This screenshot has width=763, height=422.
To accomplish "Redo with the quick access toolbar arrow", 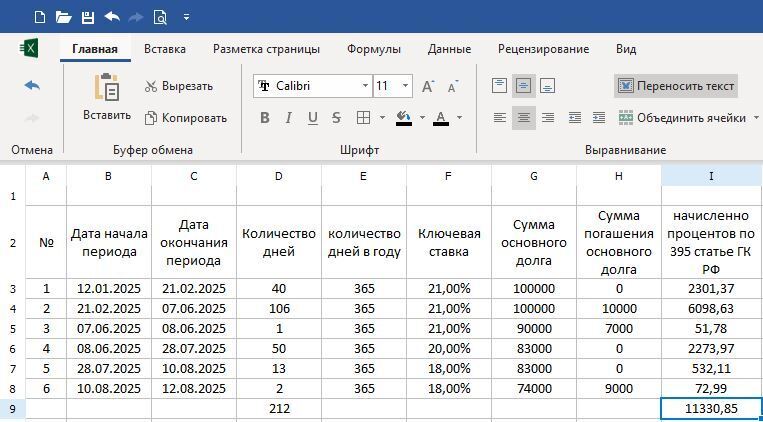I will tap(136, 18).
